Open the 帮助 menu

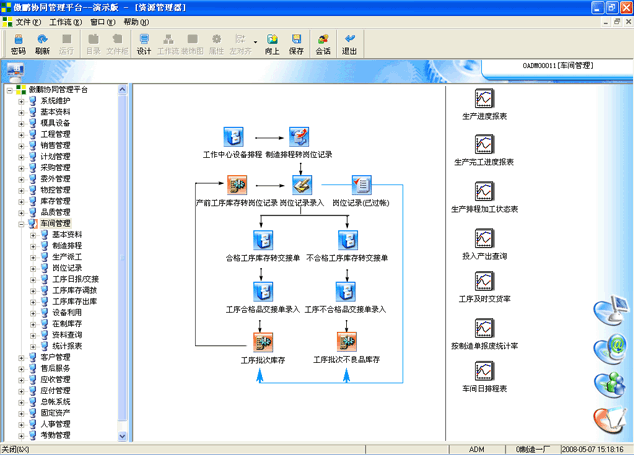pyautogui.click(x=135, y=21)
